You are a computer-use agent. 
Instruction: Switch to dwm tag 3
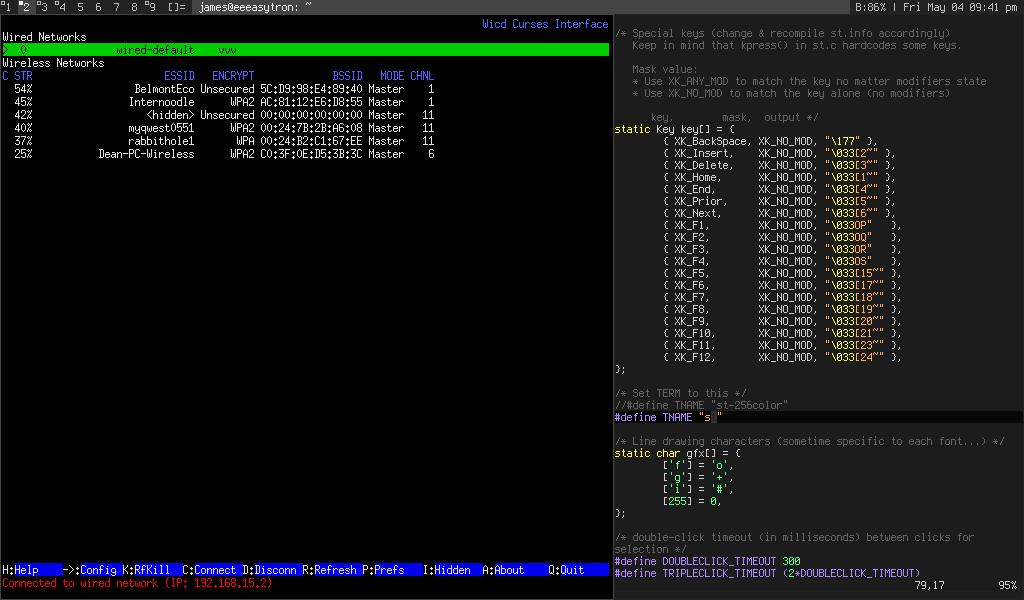pyautogui.click(x=42, y=7)
